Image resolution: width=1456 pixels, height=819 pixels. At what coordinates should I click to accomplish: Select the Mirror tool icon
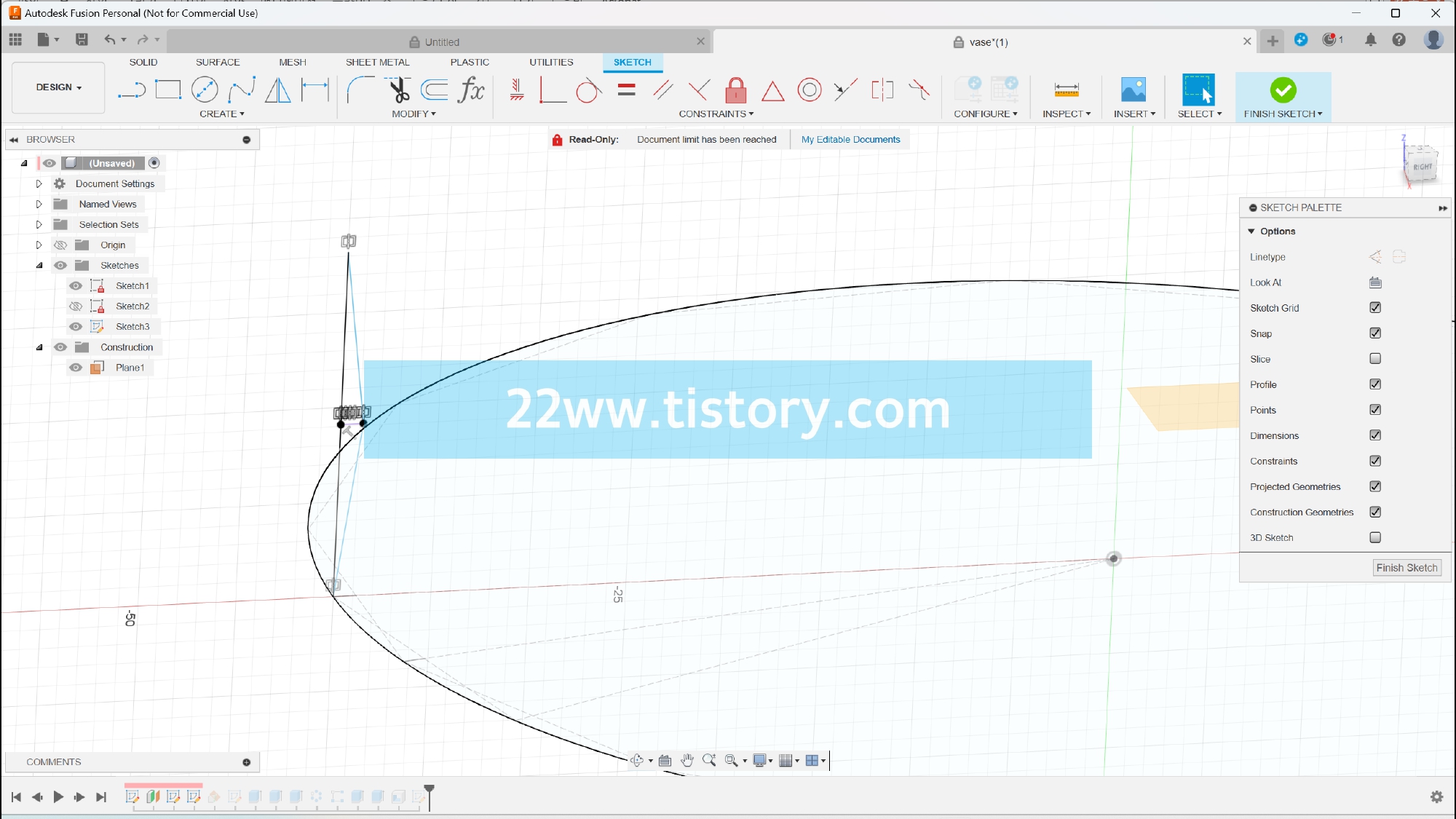pos(277,90)
